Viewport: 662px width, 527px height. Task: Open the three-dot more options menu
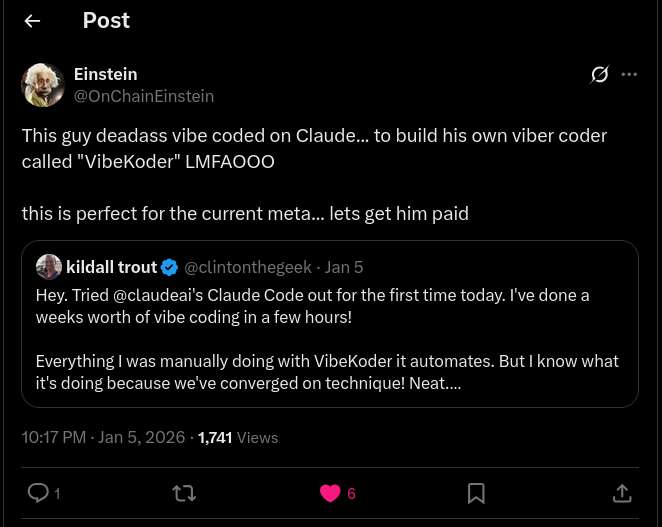629,74
